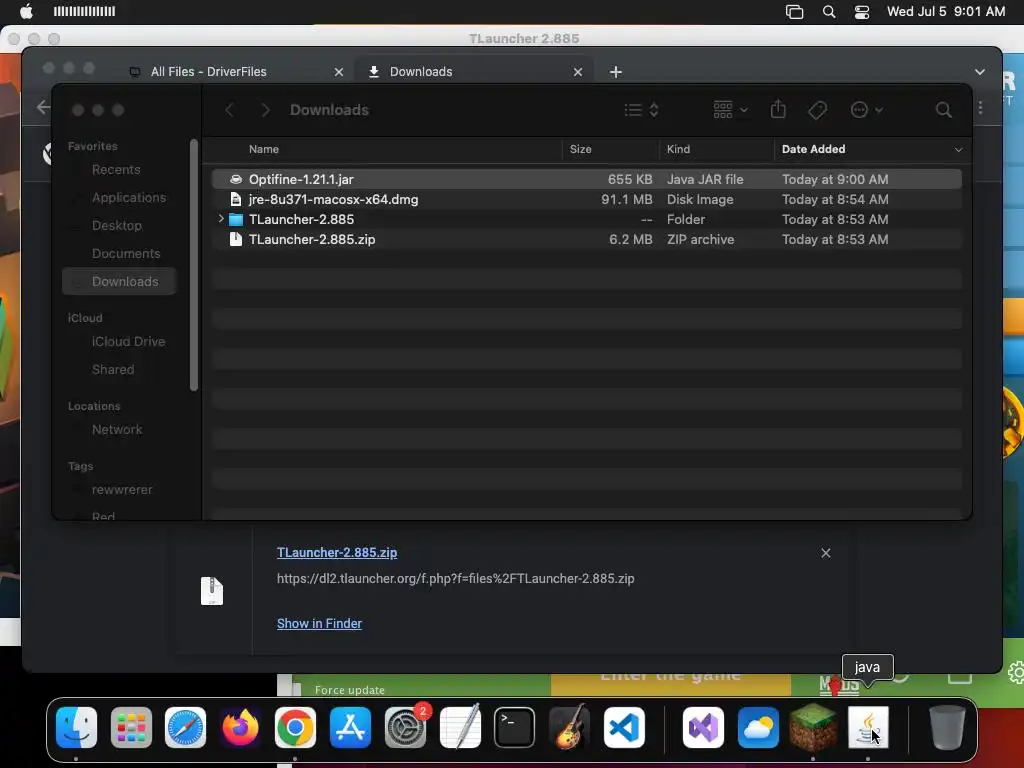Open Finder toolbar search
1024x768 pixels.
coord(943,110)
